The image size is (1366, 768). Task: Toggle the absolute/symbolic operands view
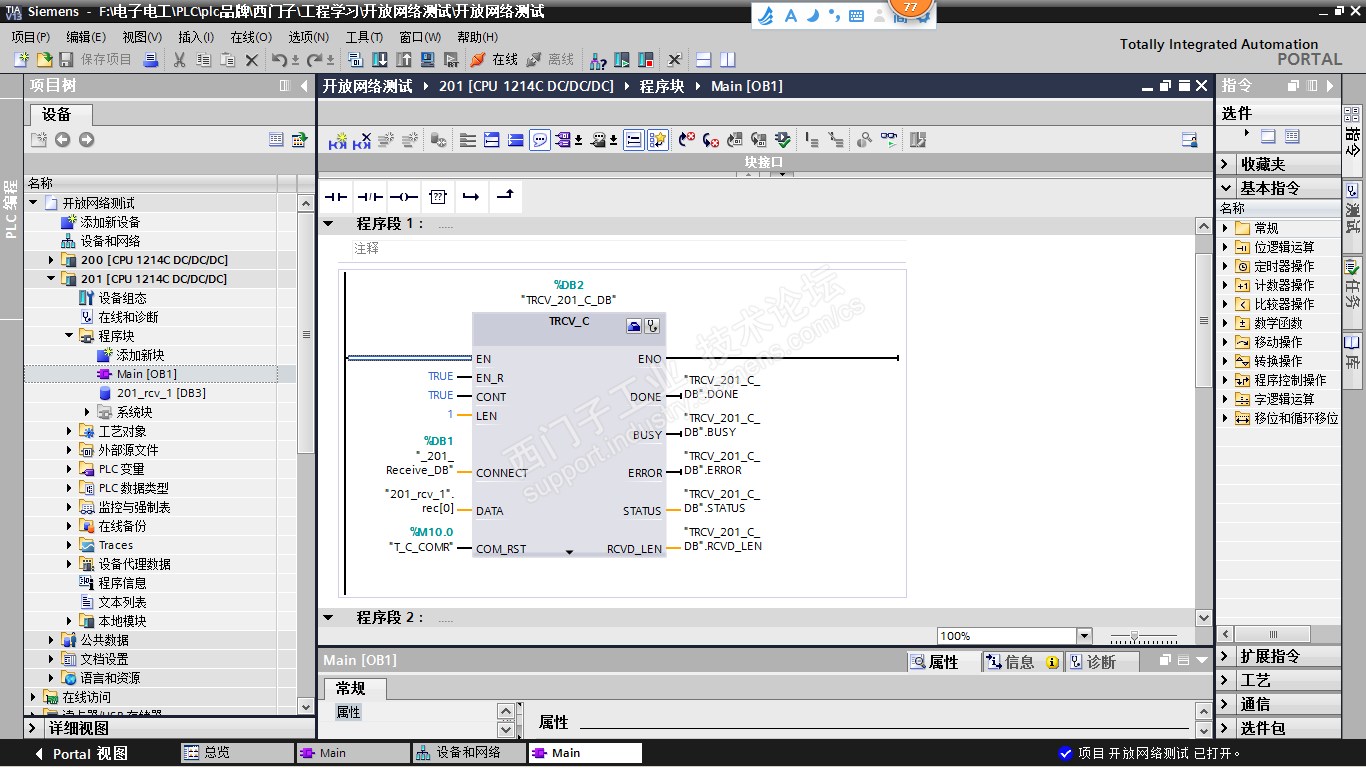[x=565, y=140]
